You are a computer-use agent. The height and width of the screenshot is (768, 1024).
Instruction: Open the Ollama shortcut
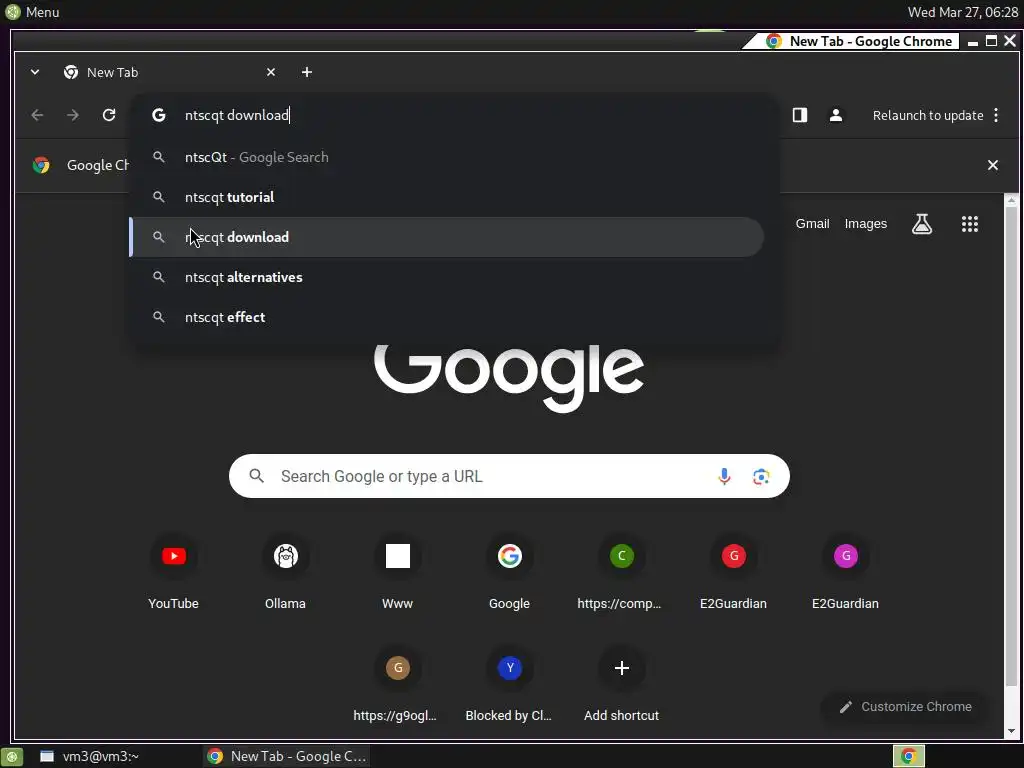(x=285, y=573)
